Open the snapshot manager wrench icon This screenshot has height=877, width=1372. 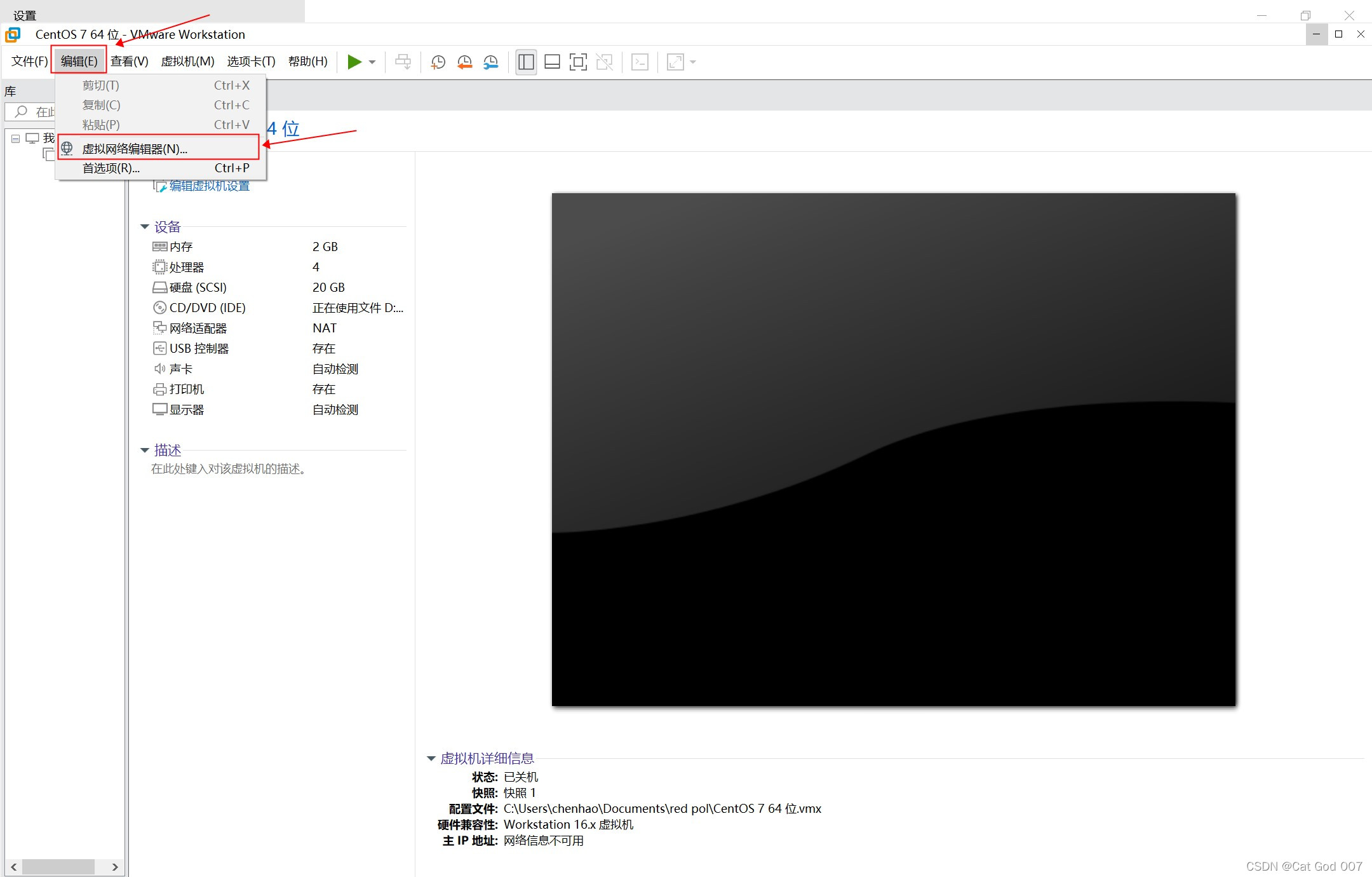click(491, 62)
